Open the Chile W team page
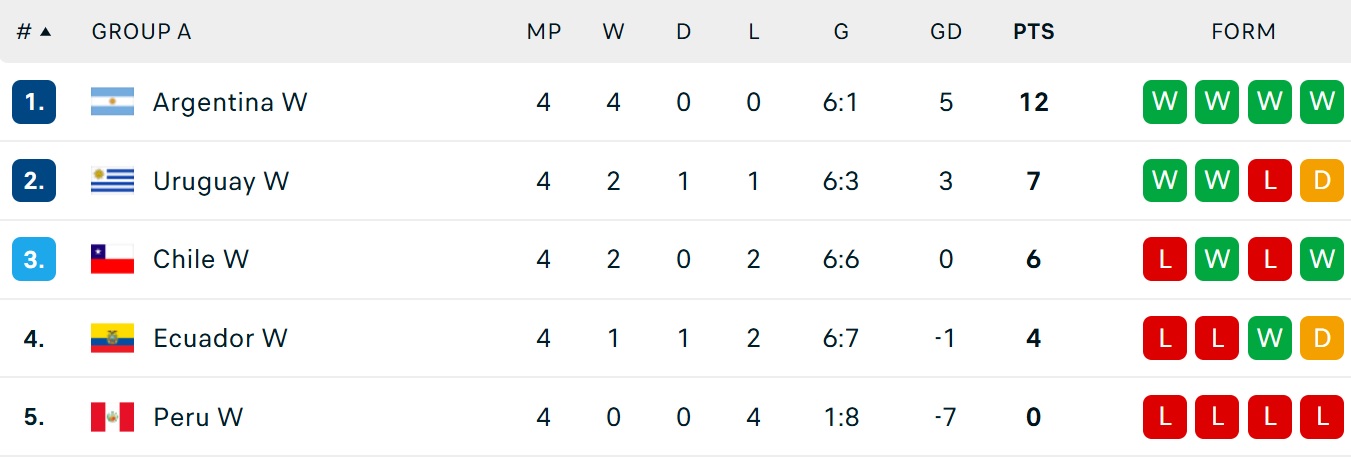Image resolution: width=1351 pixels, height=457 pixels. click(201, 259)
